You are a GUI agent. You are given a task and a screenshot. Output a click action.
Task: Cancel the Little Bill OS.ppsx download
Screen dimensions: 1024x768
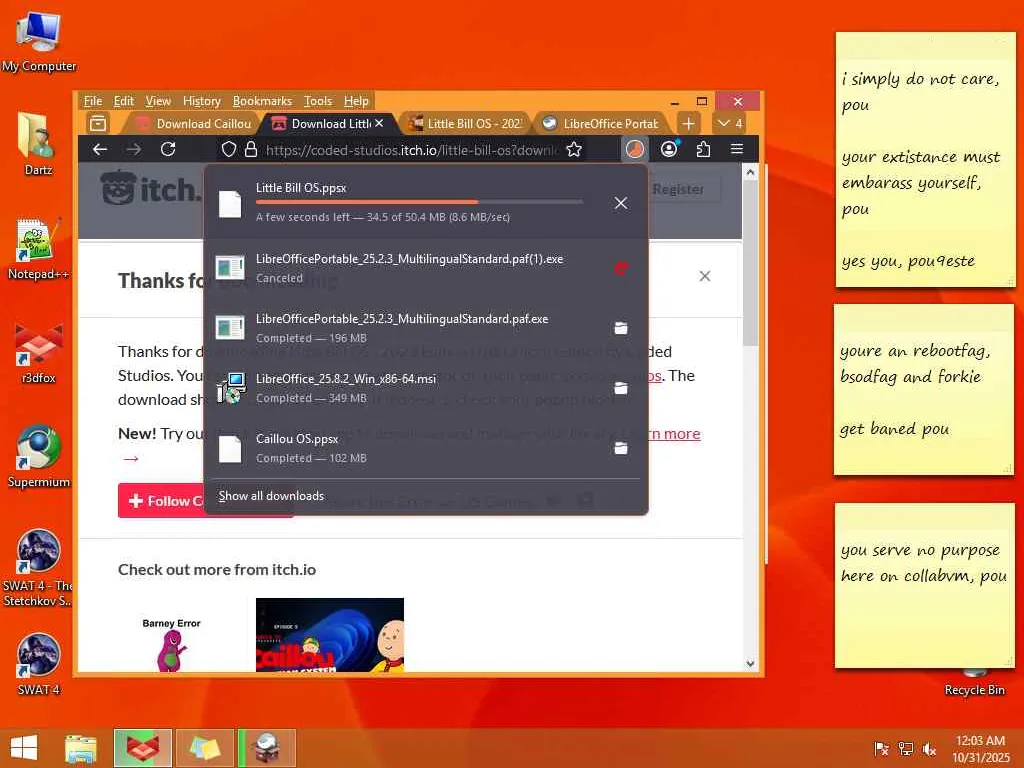coord(621,203)
